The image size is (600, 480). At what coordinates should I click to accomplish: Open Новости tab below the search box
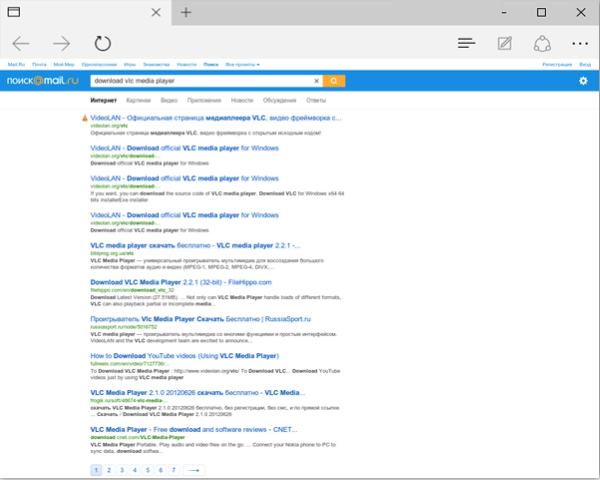tap(242, 100)
